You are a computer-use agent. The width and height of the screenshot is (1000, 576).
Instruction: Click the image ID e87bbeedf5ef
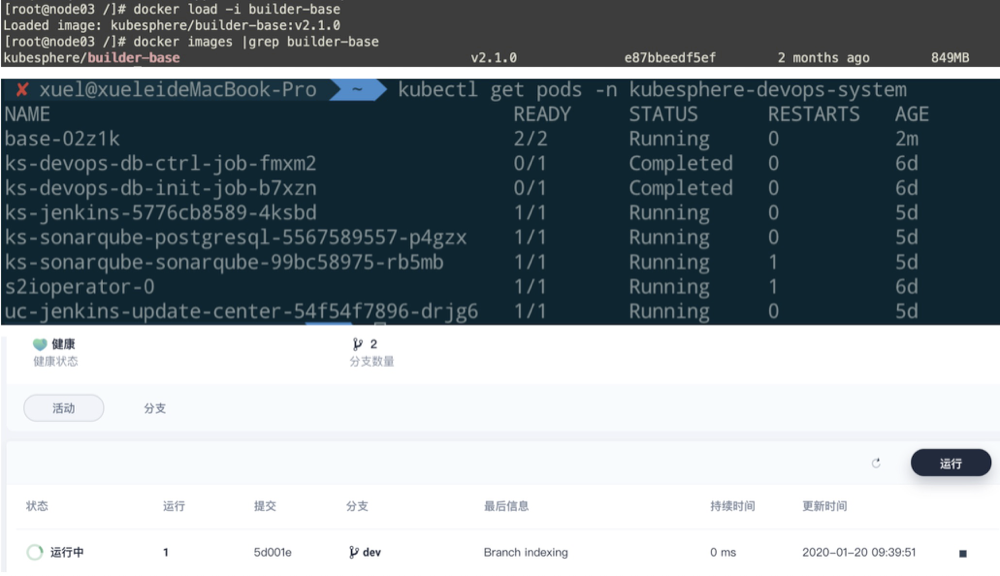(x=670, y=58)
